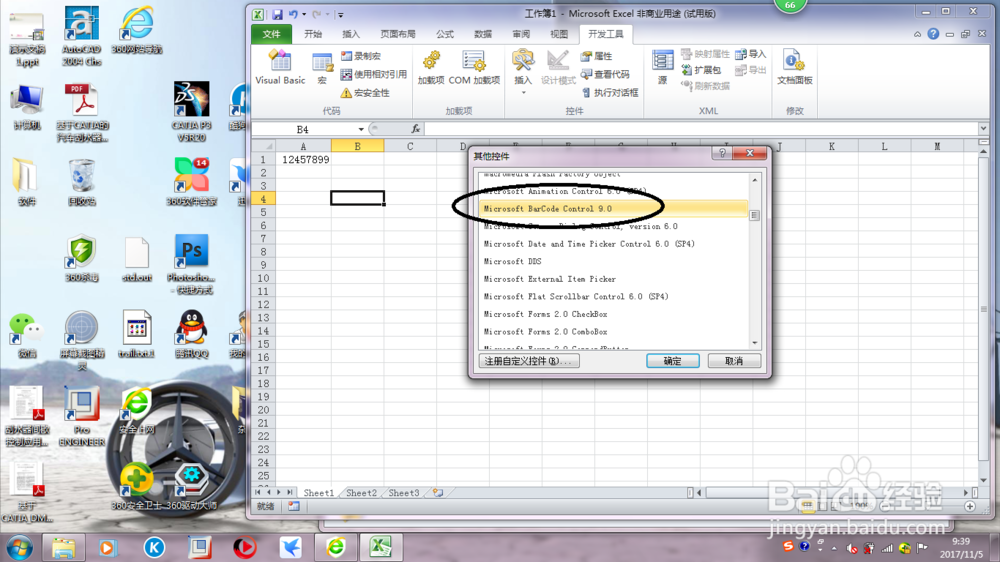Open the Windows Start menu
Viewport: 1000px width, 562px height.
[19, 547]
